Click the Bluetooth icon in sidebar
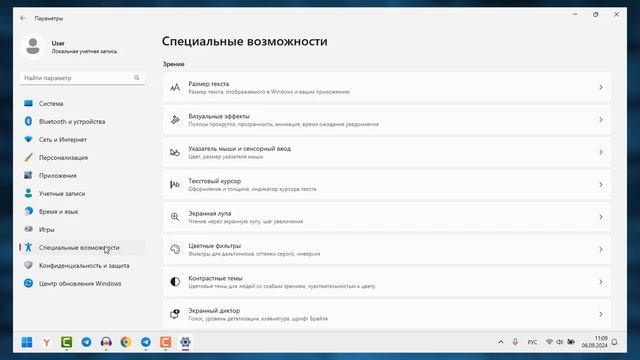Screen dimensions: 640x360 [x=28, y=121]
